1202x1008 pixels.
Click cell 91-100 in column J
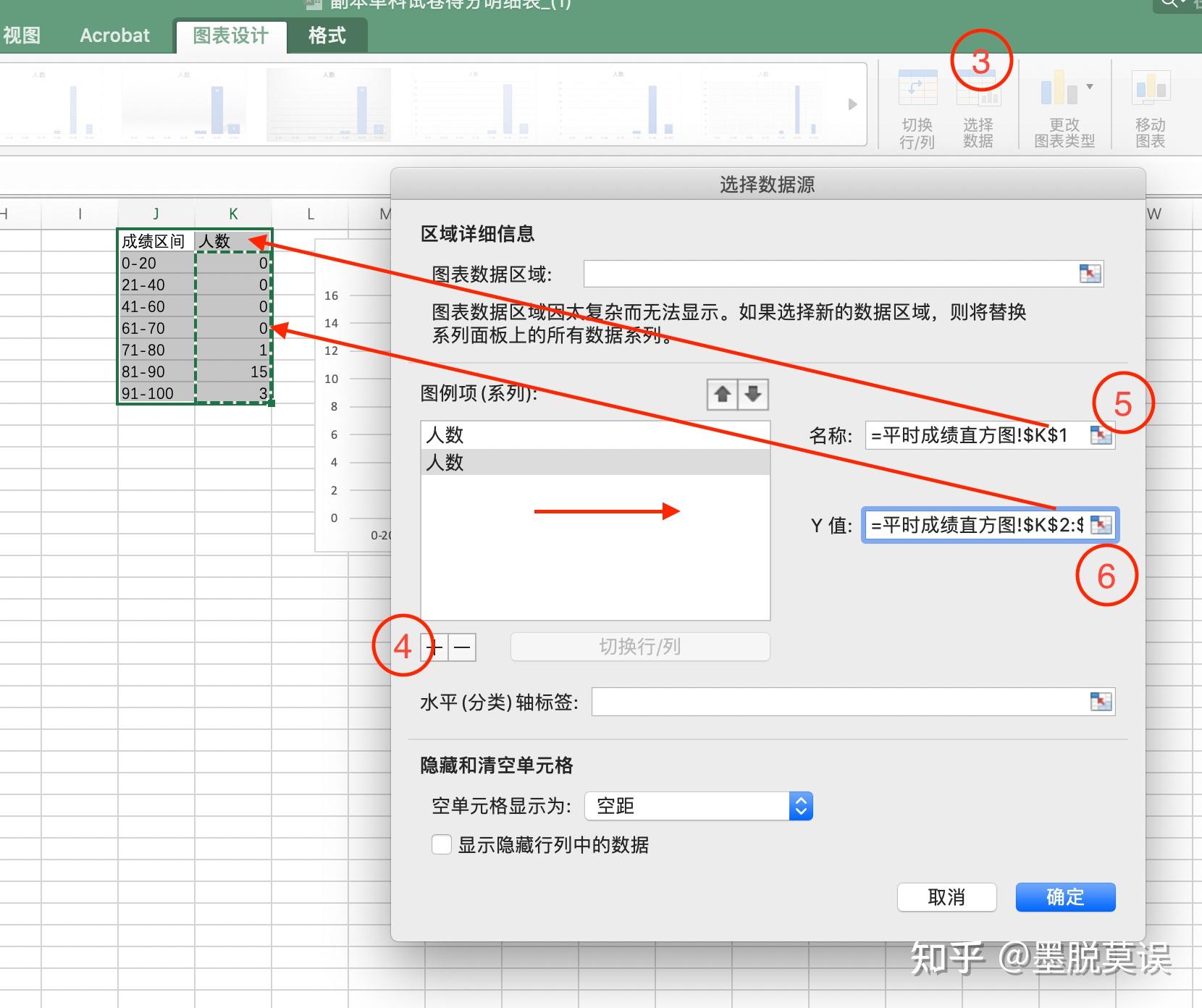[156, 393]
